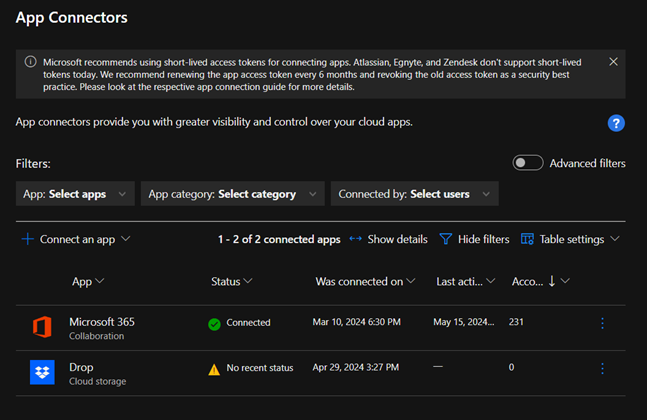The image size is (647, 420).
Task: Click the "No recent status" text
Action: click(x=260, y=368)
